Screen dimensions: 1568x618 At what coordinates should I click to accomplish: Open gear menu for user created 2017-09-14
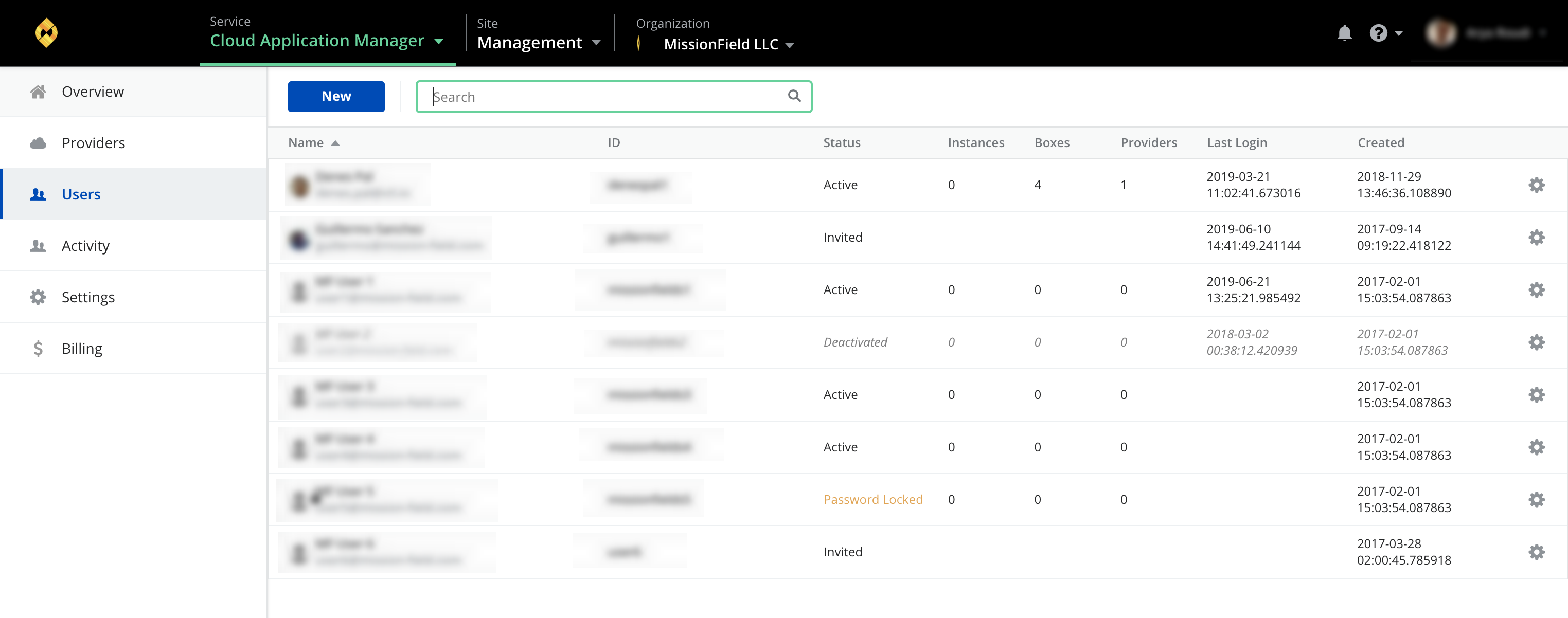pos(1536,237)
